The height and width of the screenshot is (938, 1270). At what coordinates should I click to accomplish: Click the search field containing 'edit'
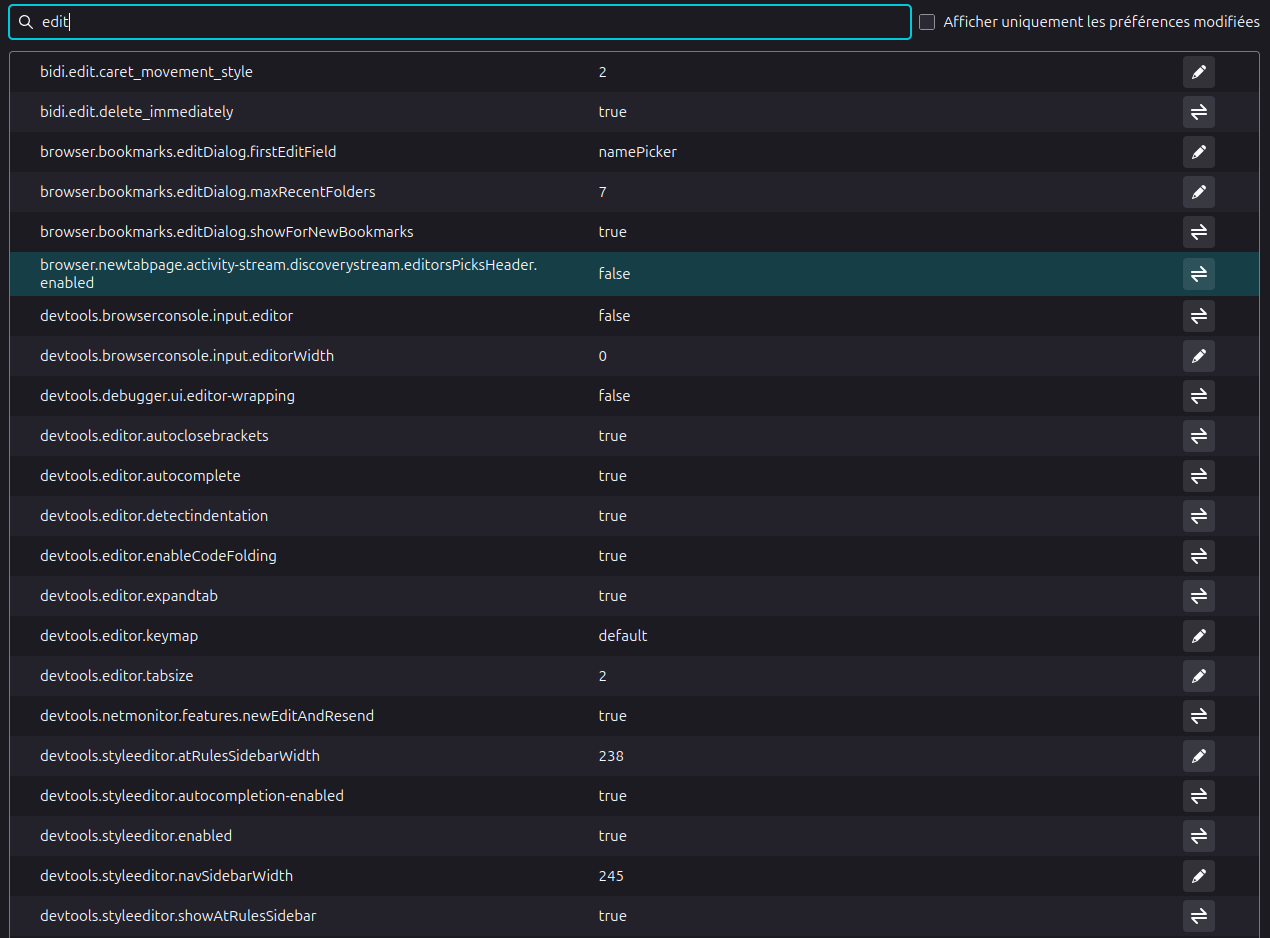point(460,22)
